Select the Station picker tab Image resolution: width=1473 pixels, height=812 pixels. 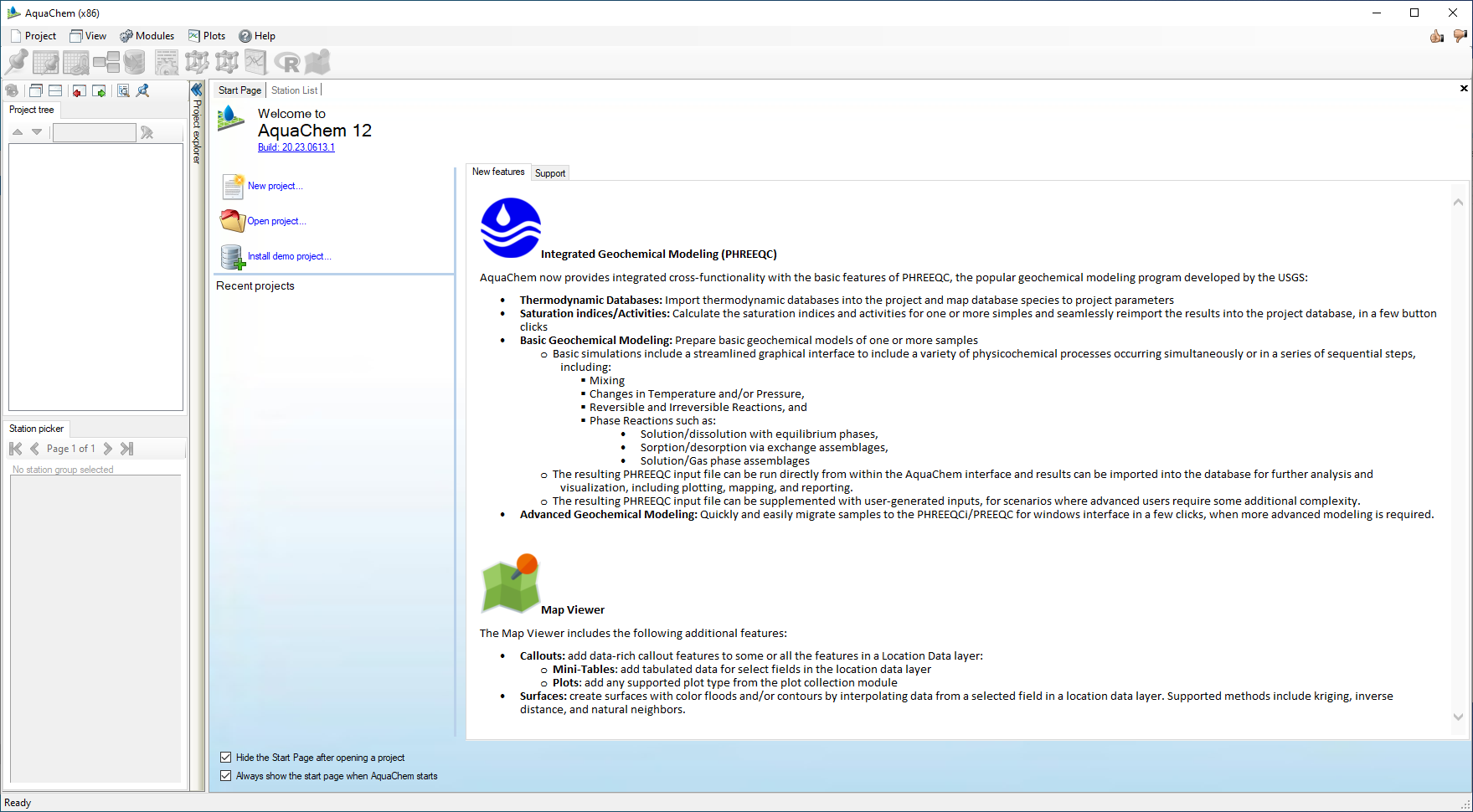36,429
